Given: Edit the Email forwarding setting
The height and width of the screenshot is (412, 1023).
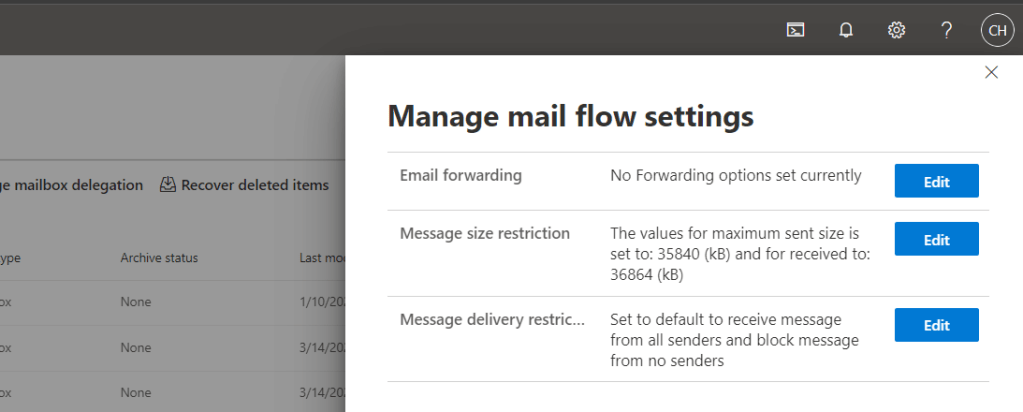Looking at the screenshot, I should pos(936,181).
